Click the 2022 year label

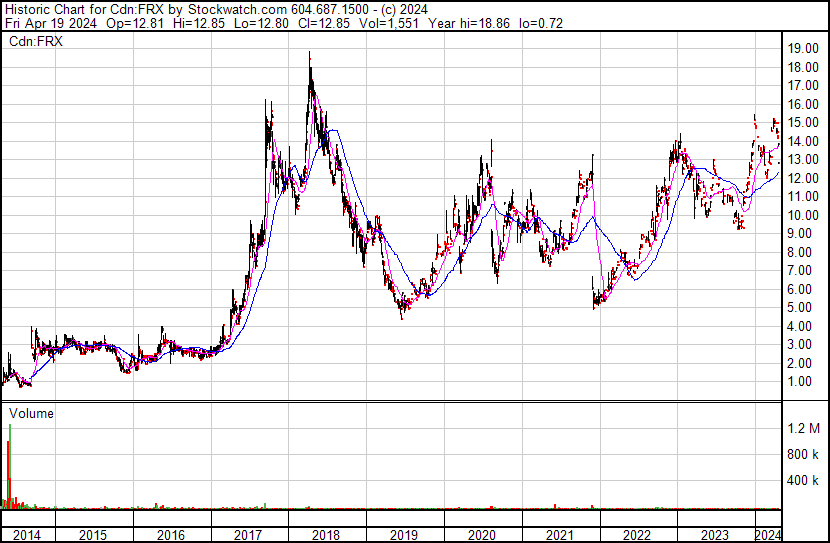point(637,535)
